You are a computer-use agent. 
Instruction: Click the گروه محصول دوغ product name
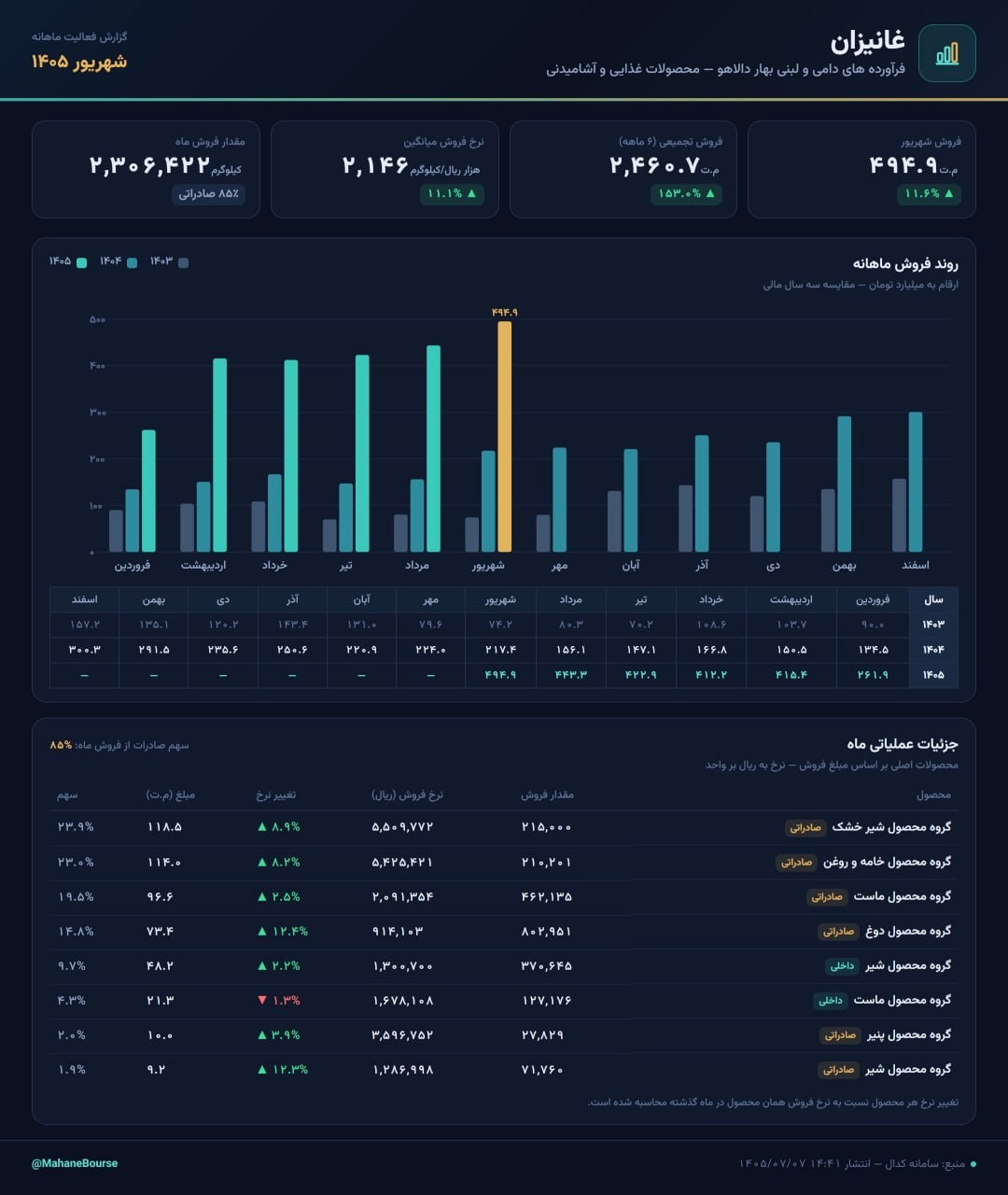coord(909,932)
